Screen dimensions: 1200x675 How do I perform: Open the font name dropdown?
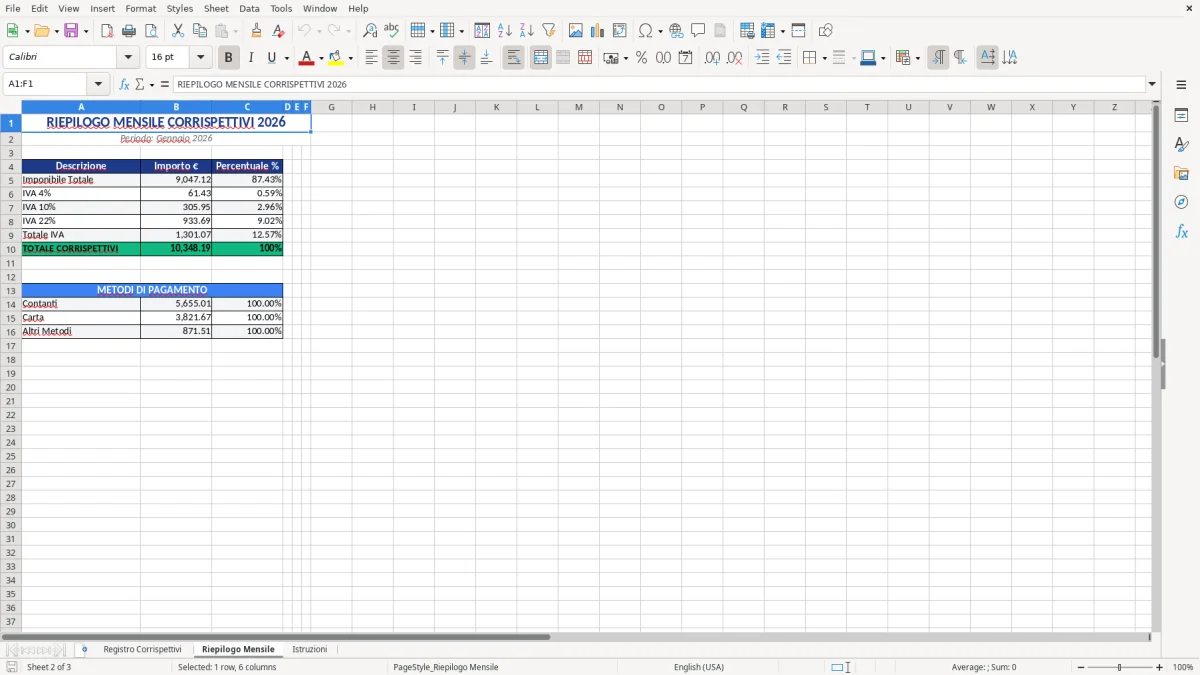[128, 57]
